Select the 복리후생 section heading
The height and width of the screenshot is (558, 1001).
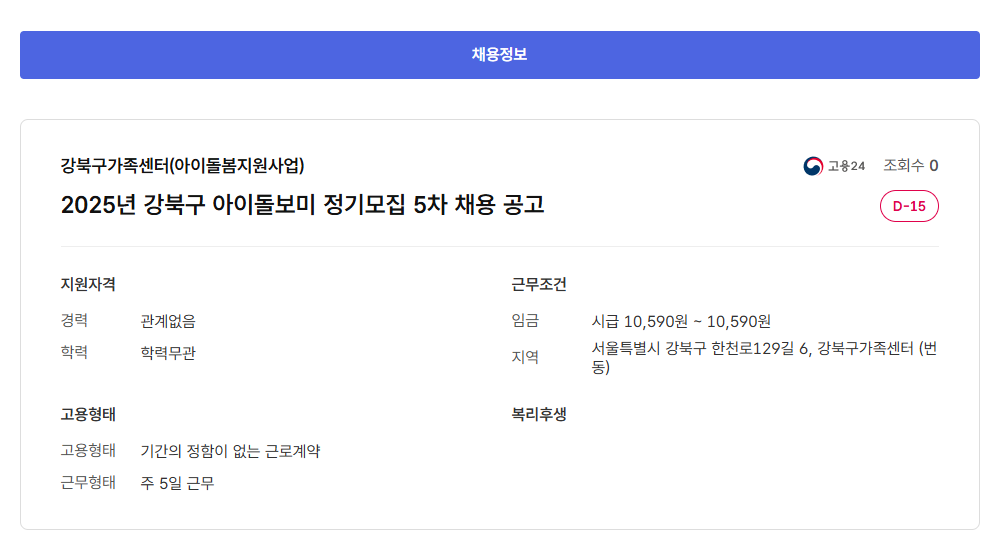coord(539,414)
